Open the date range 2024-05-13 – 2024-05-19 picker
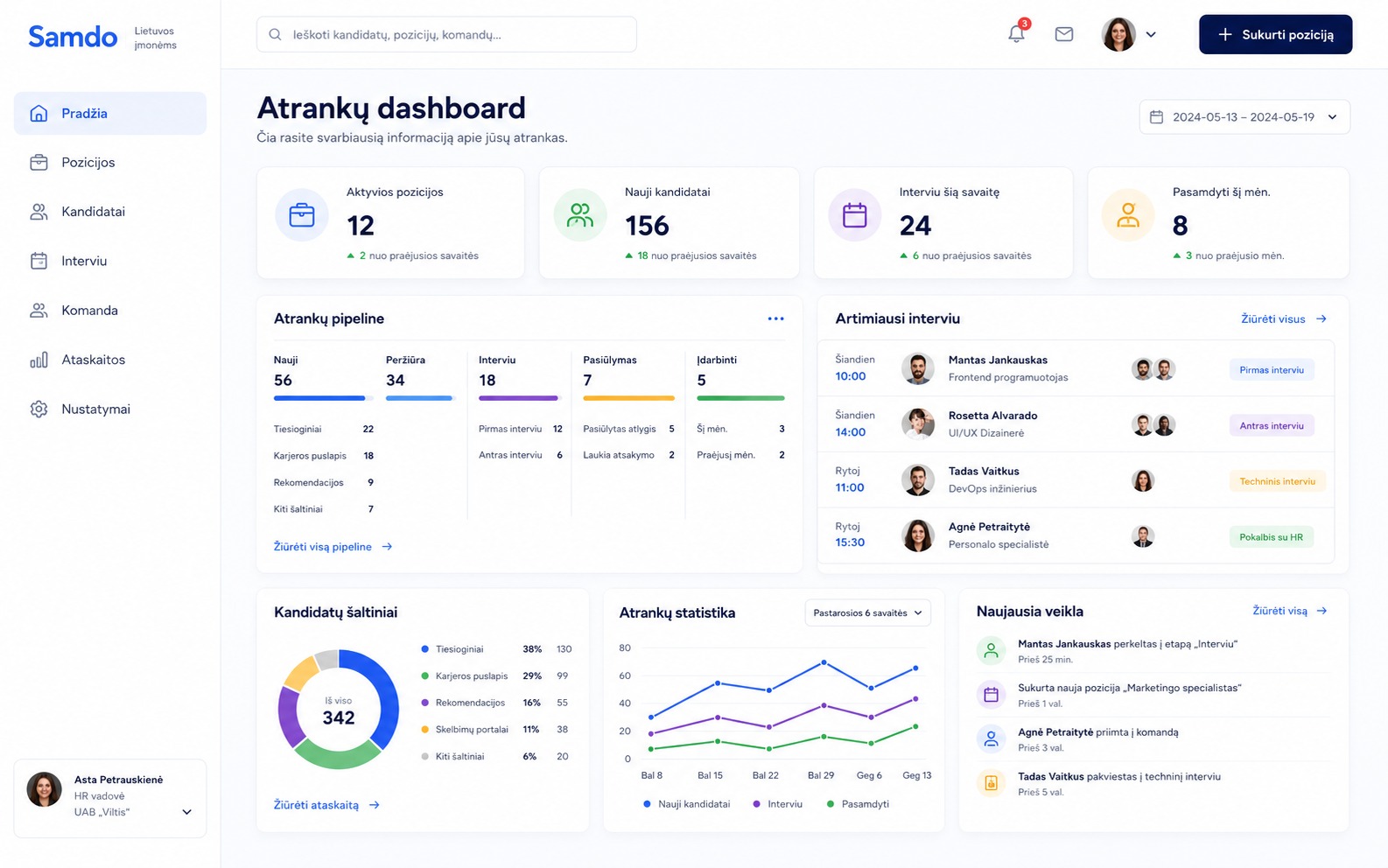 pos(1244,117)
